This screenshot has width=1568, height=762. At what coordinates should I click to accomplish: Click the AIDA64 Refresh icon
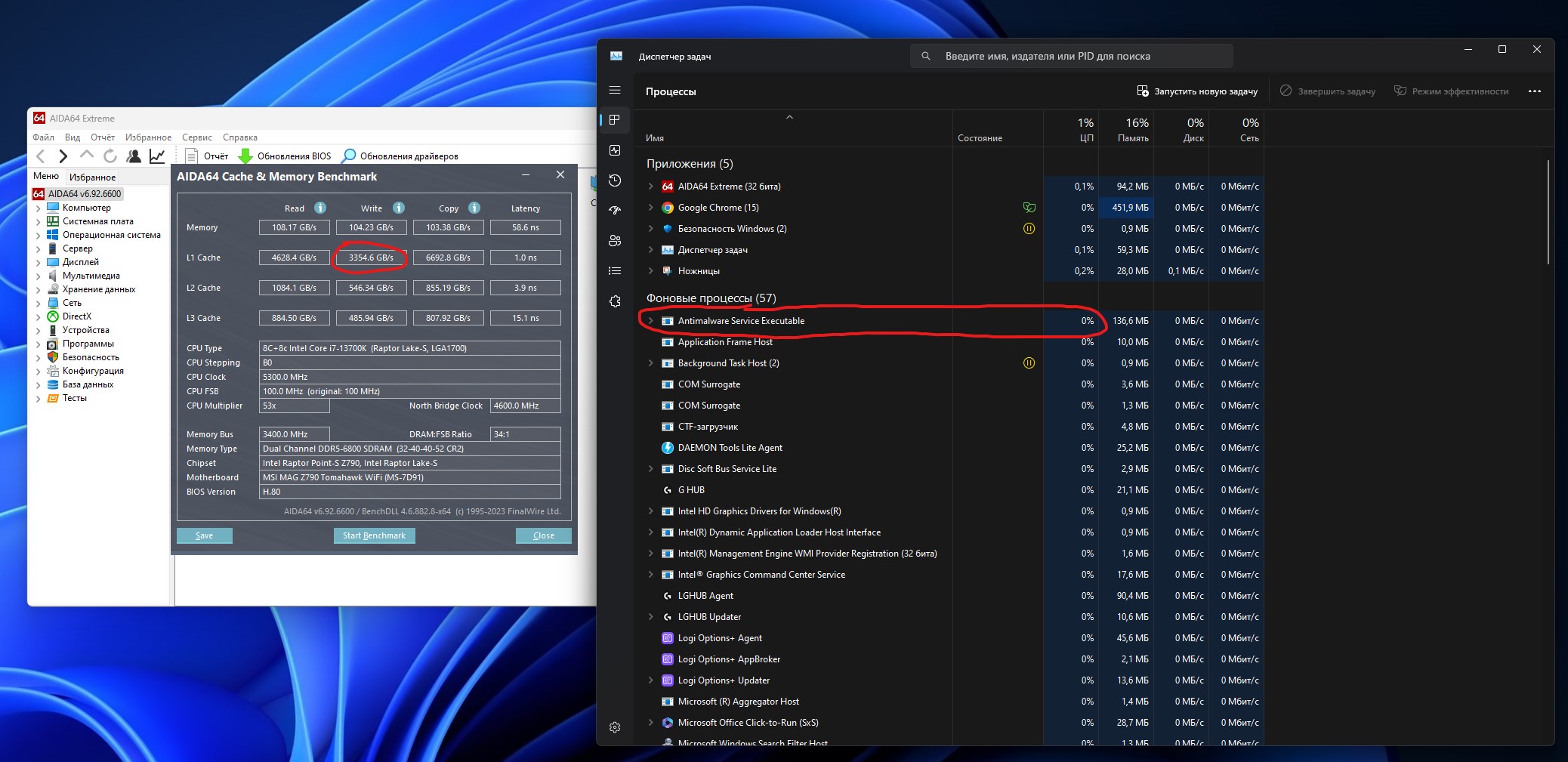[x=110, y=156]
